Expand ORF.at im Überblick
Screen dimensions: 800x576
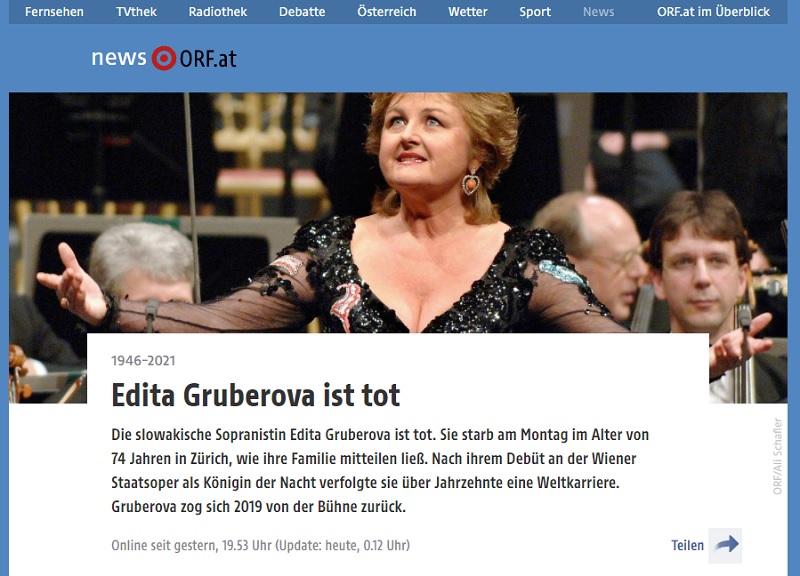point(713,11)
